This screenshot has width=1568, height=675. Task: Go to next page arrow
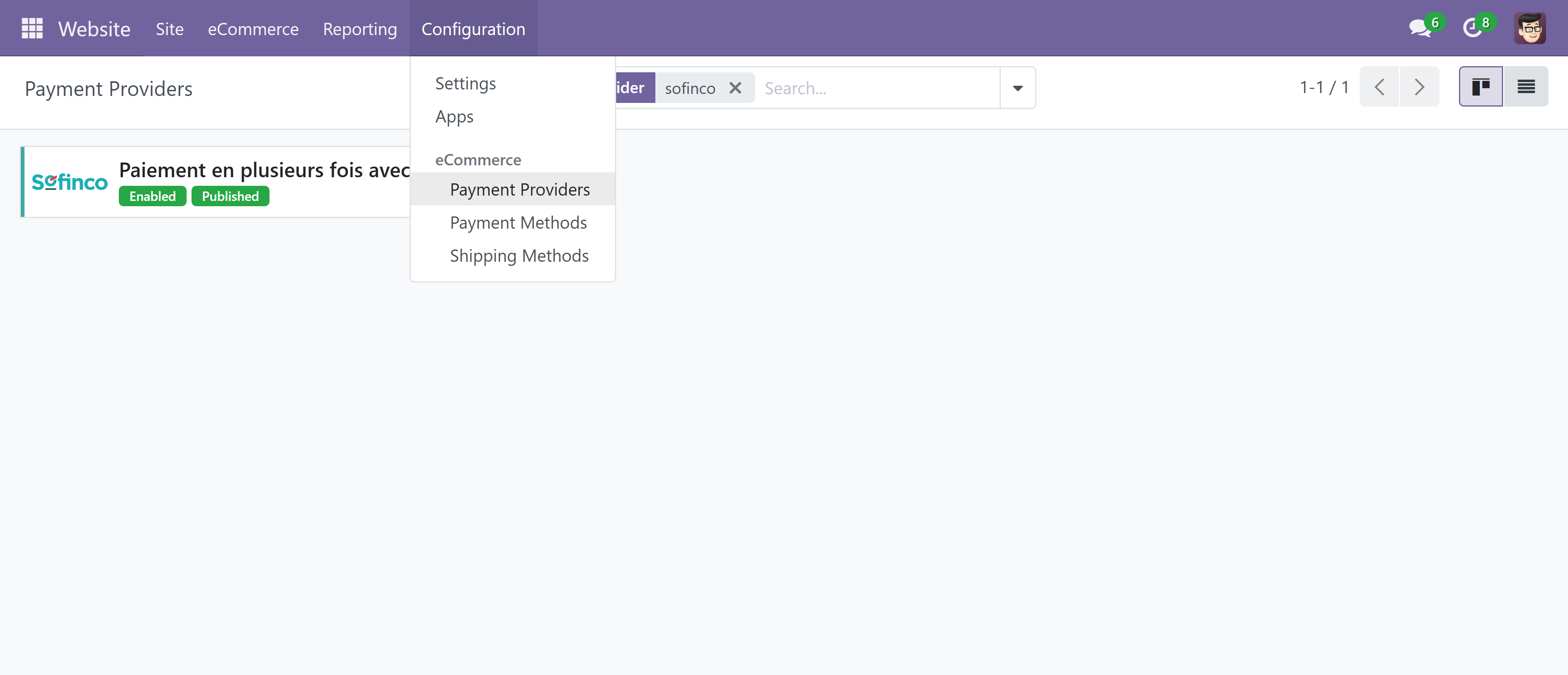click(x=1419, y=87)
